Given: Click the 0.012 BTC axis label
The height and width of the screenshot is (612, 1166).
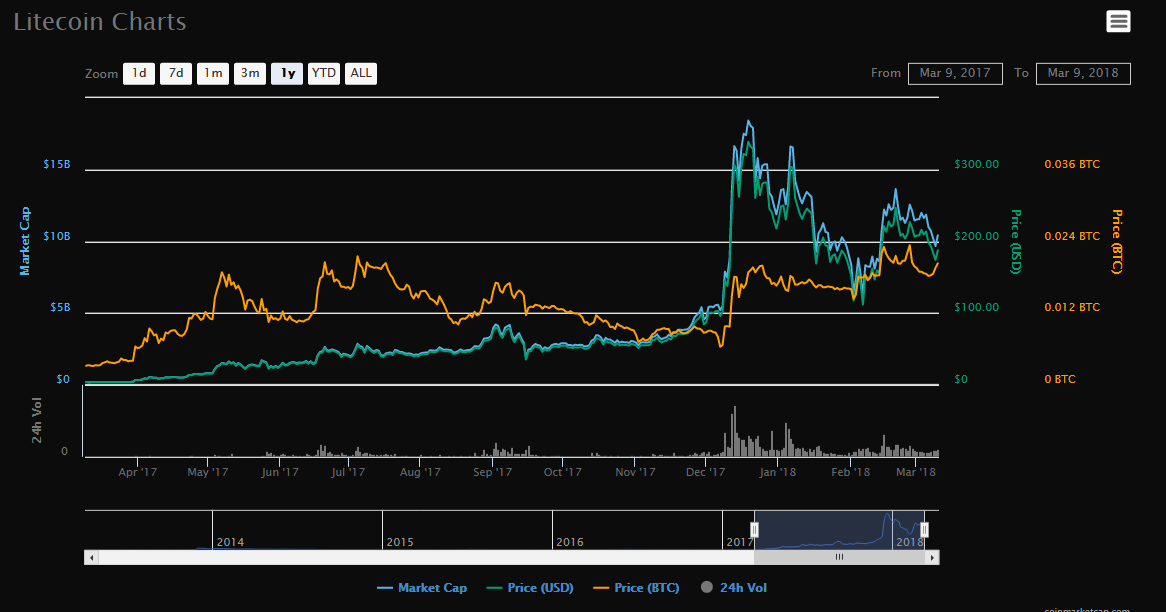Looking at the screenshot, I should pyautogui.click(x=1072, y=307).
